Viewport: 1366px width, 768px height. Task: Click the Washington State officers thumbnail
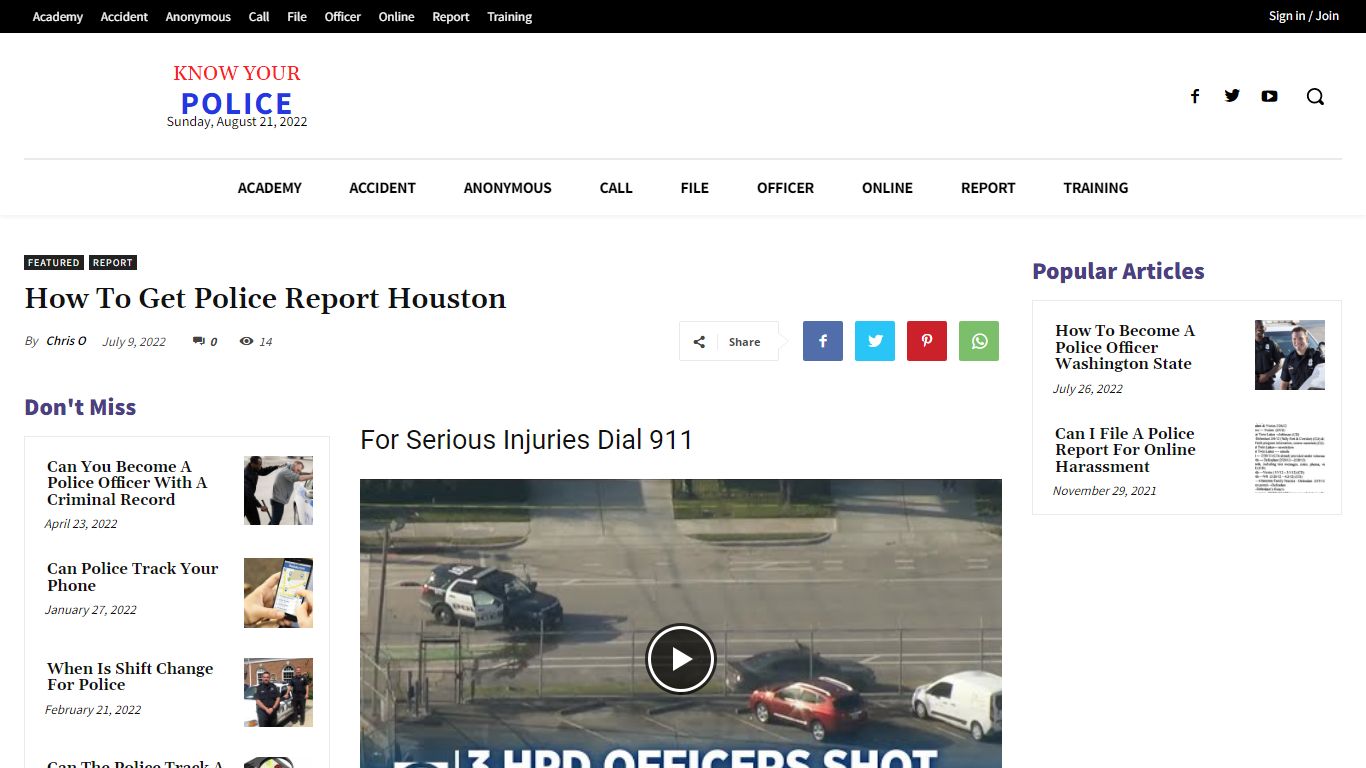pyautogui.click(x=1290, y=355)
